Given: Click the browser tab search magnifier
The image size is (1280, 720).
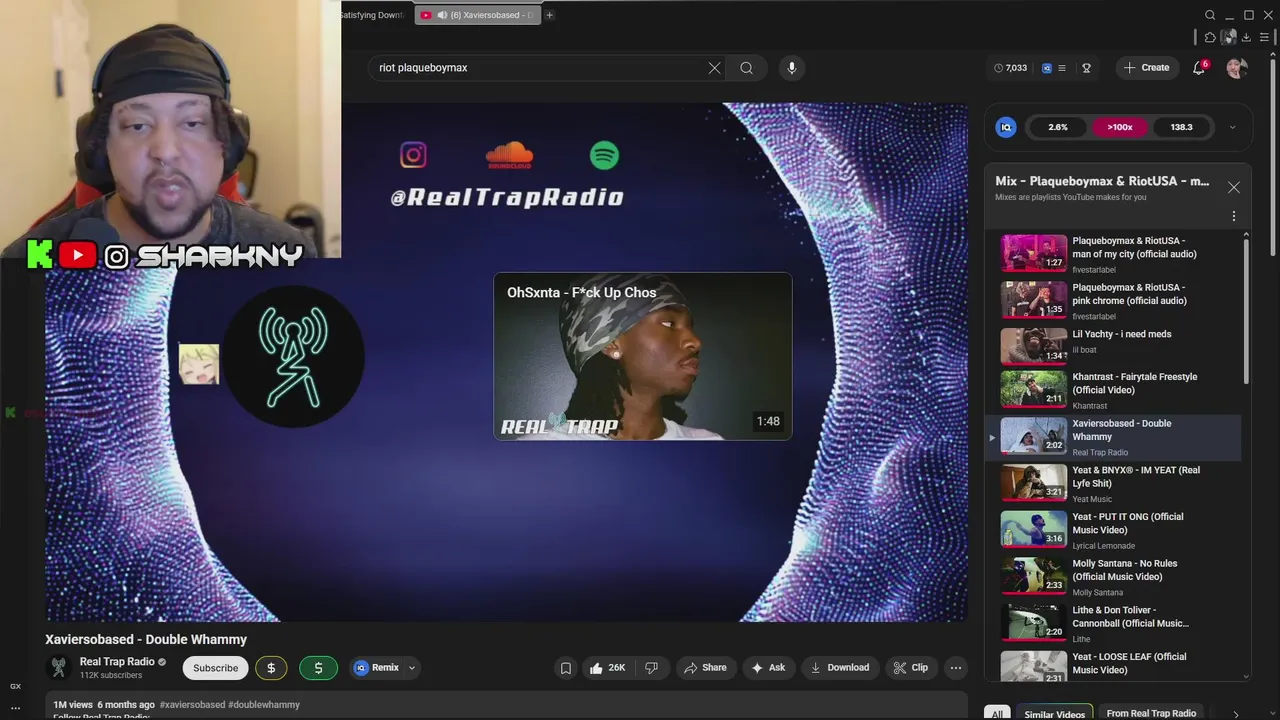Looking at the screenshot, I should (1210, 15).
